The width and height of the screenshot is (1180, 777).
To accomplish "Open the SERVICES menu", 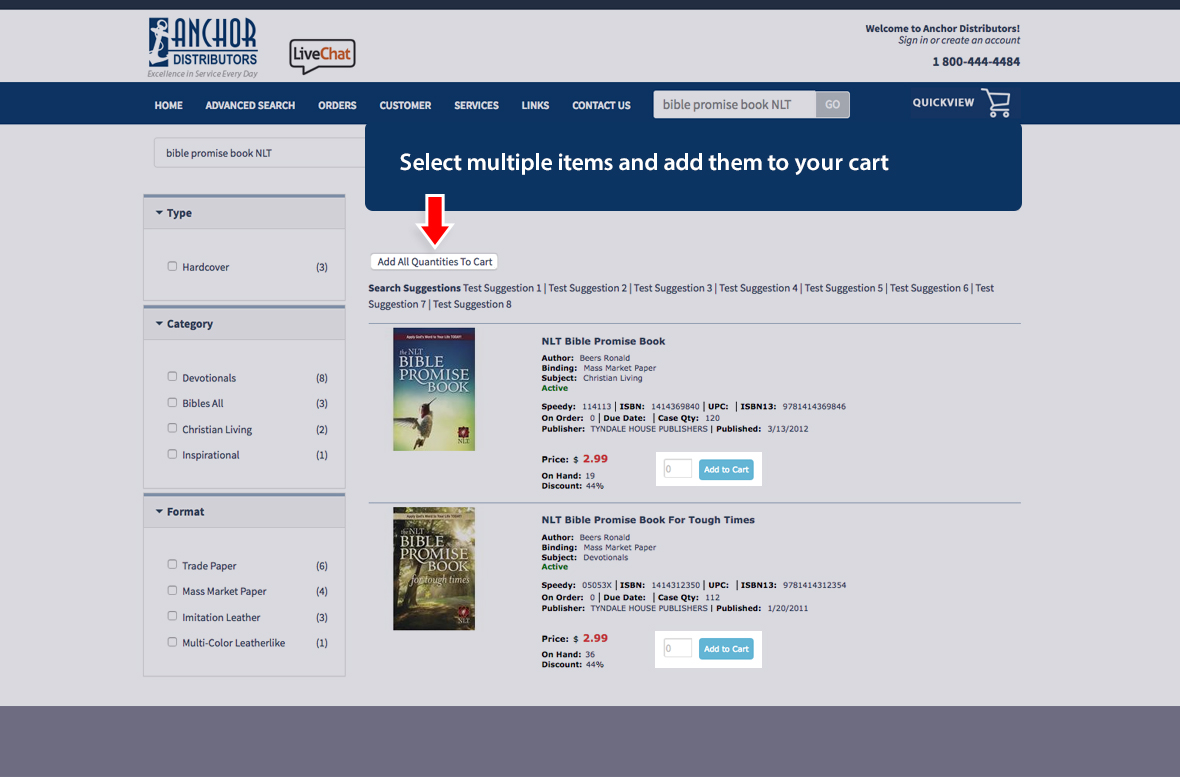I will click(476, 105).
